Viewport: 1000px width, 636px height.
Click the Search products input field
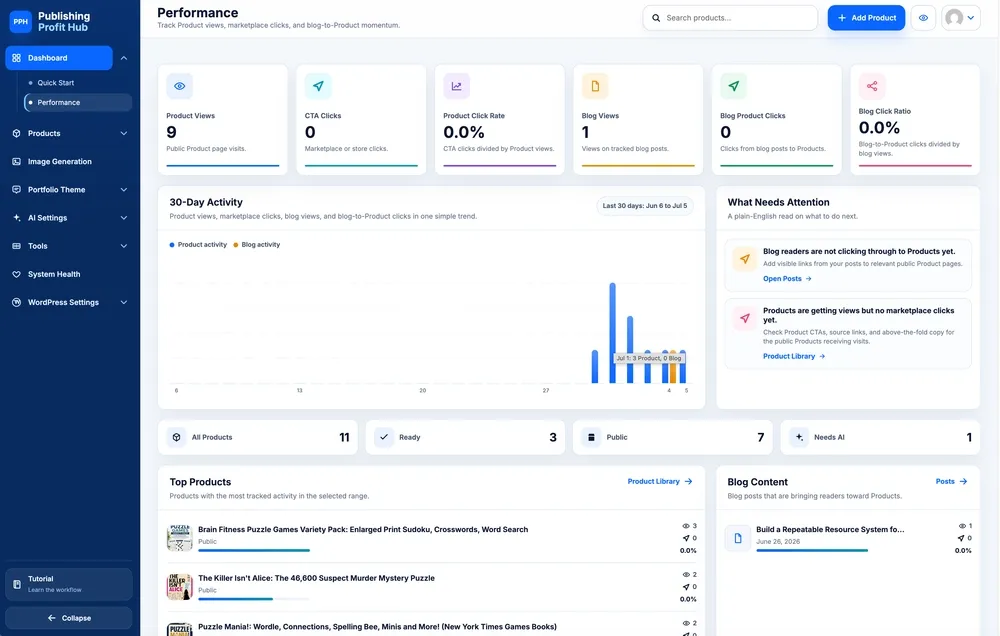[730, 18]
